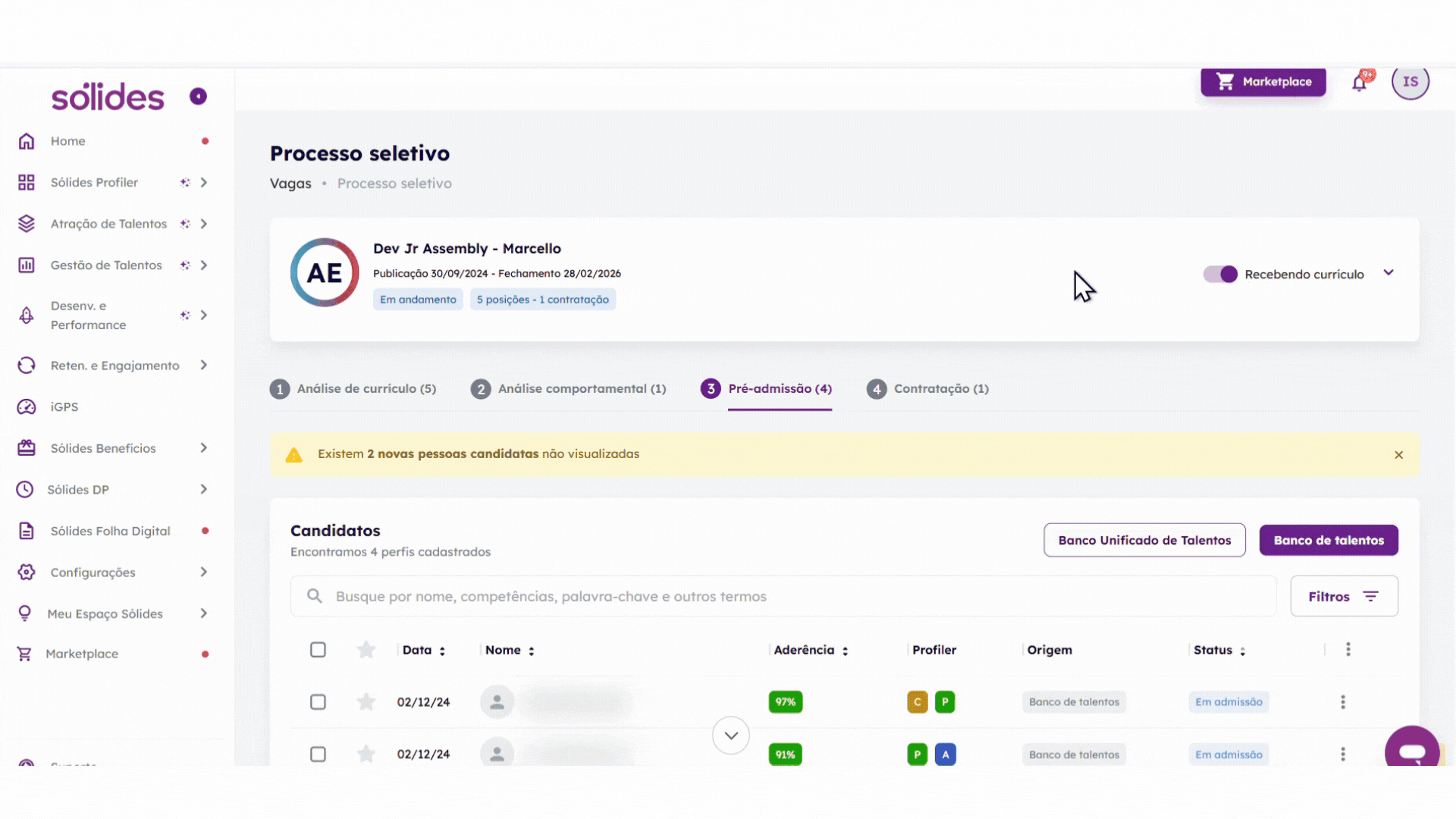Click the header star column icon
This screenshot has height=819, width=1456.
click(x=366, y=650)
